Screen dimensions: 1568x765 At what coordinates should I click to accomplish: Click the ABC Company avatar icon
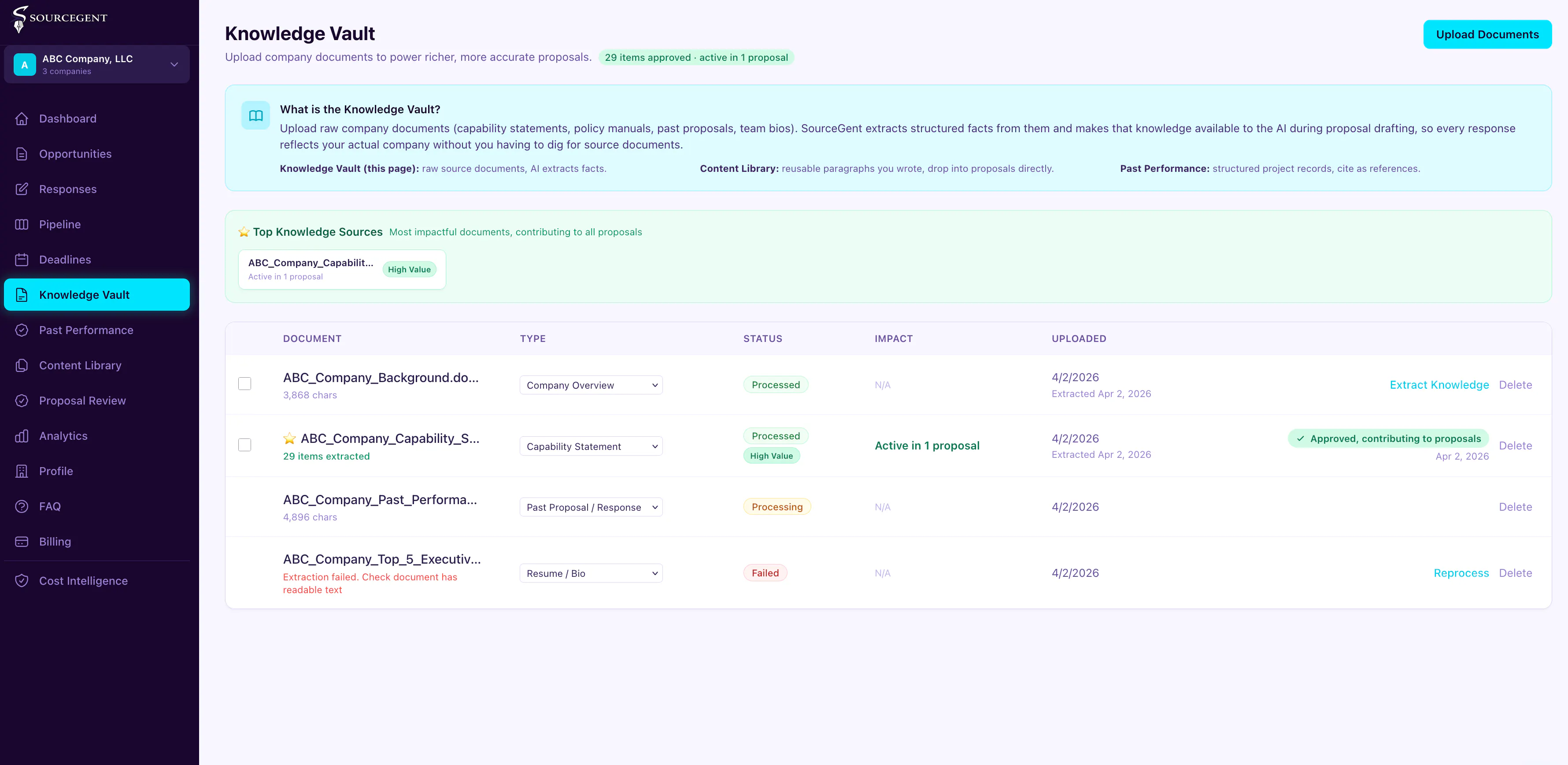(x=24, y=65)
